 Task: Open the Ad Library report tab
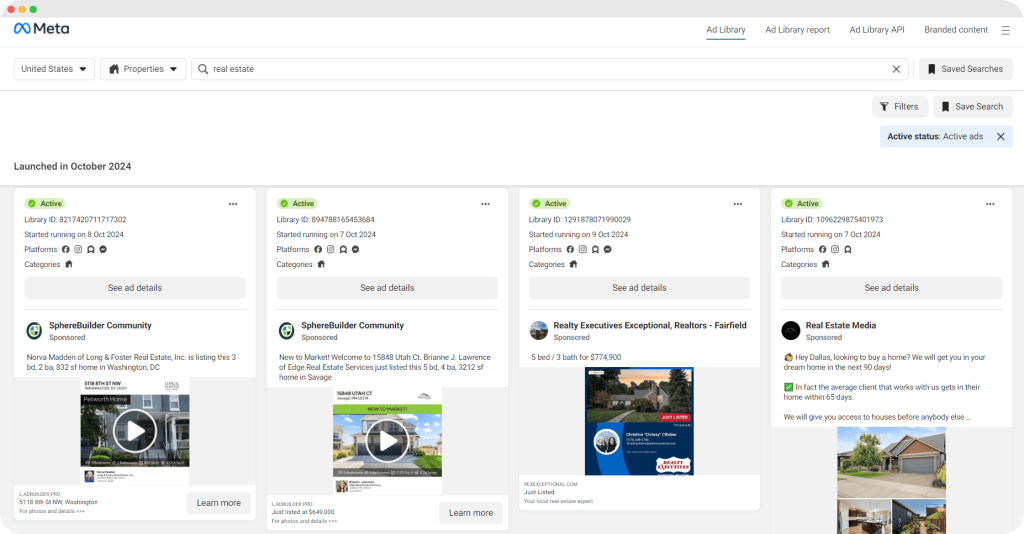[797, 30]
